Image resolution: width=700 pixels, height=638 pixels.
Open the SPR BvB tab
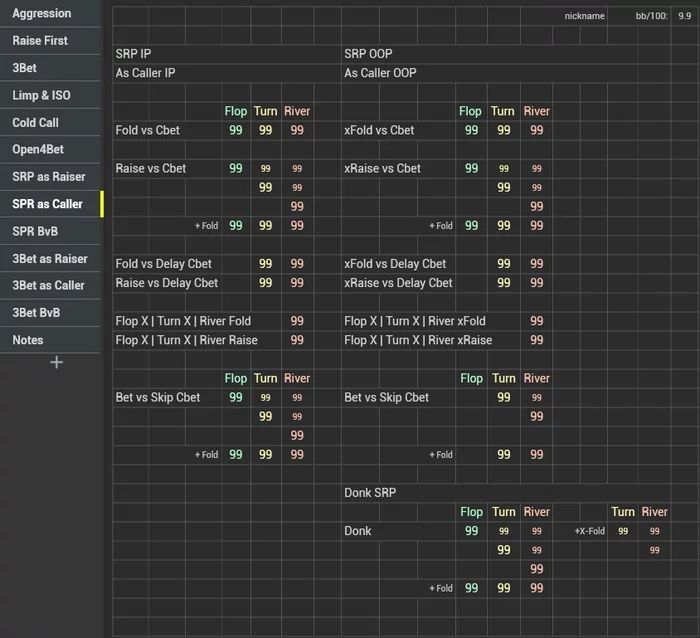pyautogui.click(x=36, y=231)
